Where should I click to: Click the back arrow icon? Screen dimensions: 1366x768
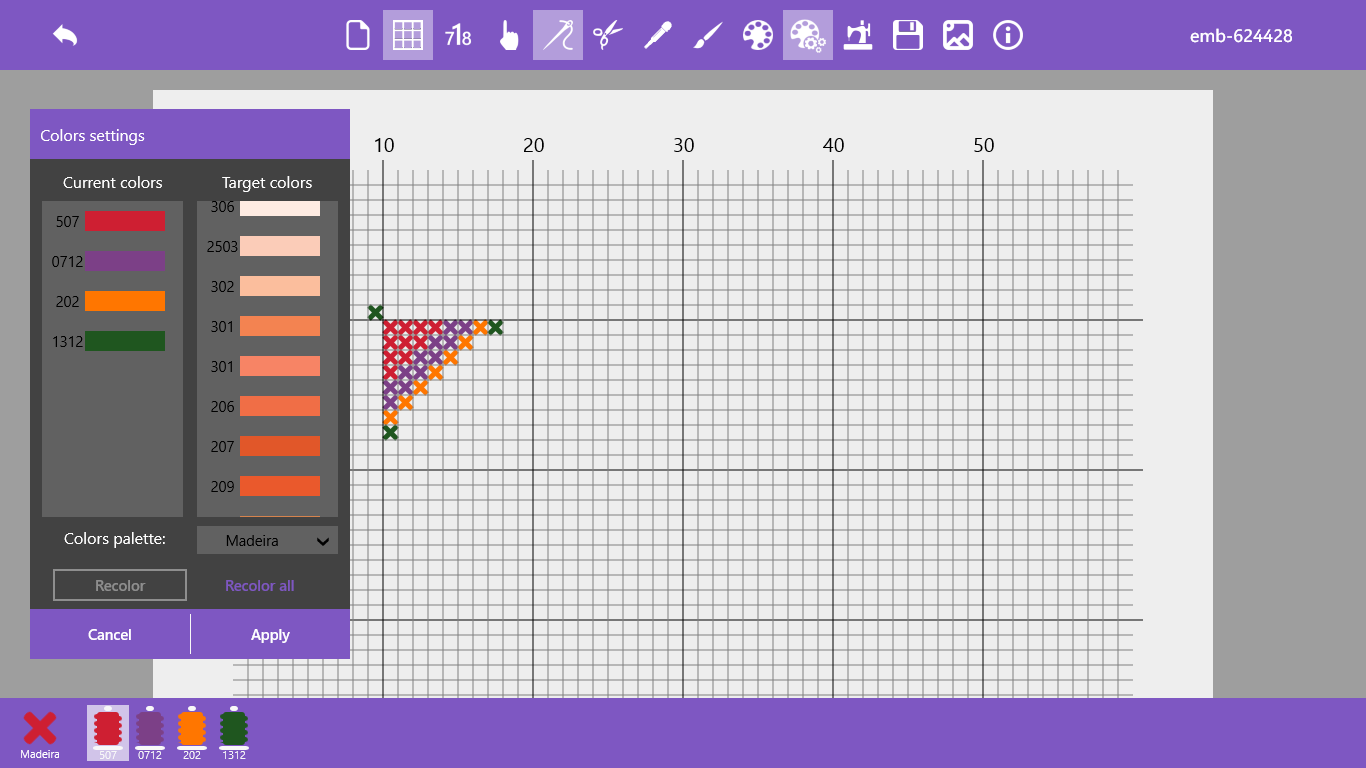(65, 36)
